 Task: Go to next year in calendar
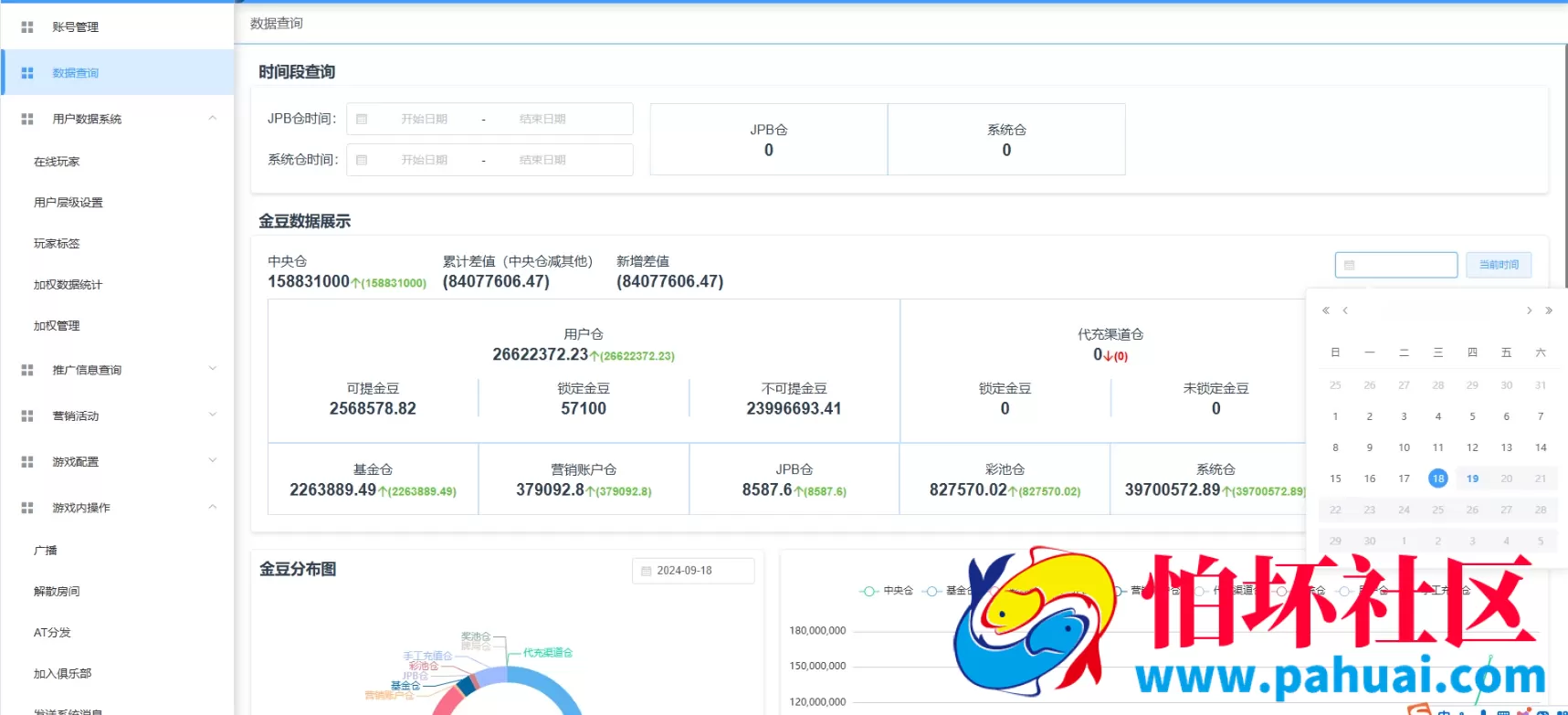1549,310
